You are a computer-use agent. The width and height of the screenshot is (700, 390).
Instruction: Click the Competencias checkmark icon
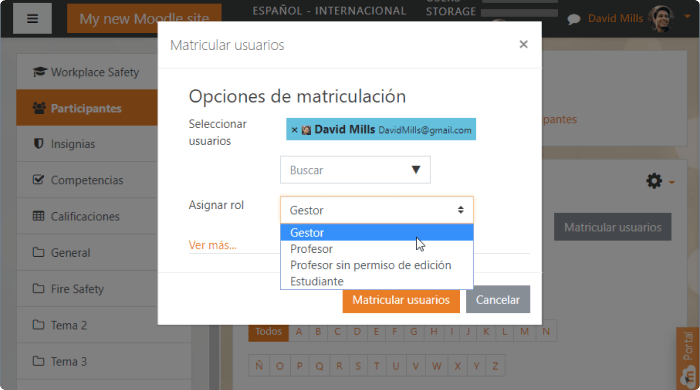(38, 179)
